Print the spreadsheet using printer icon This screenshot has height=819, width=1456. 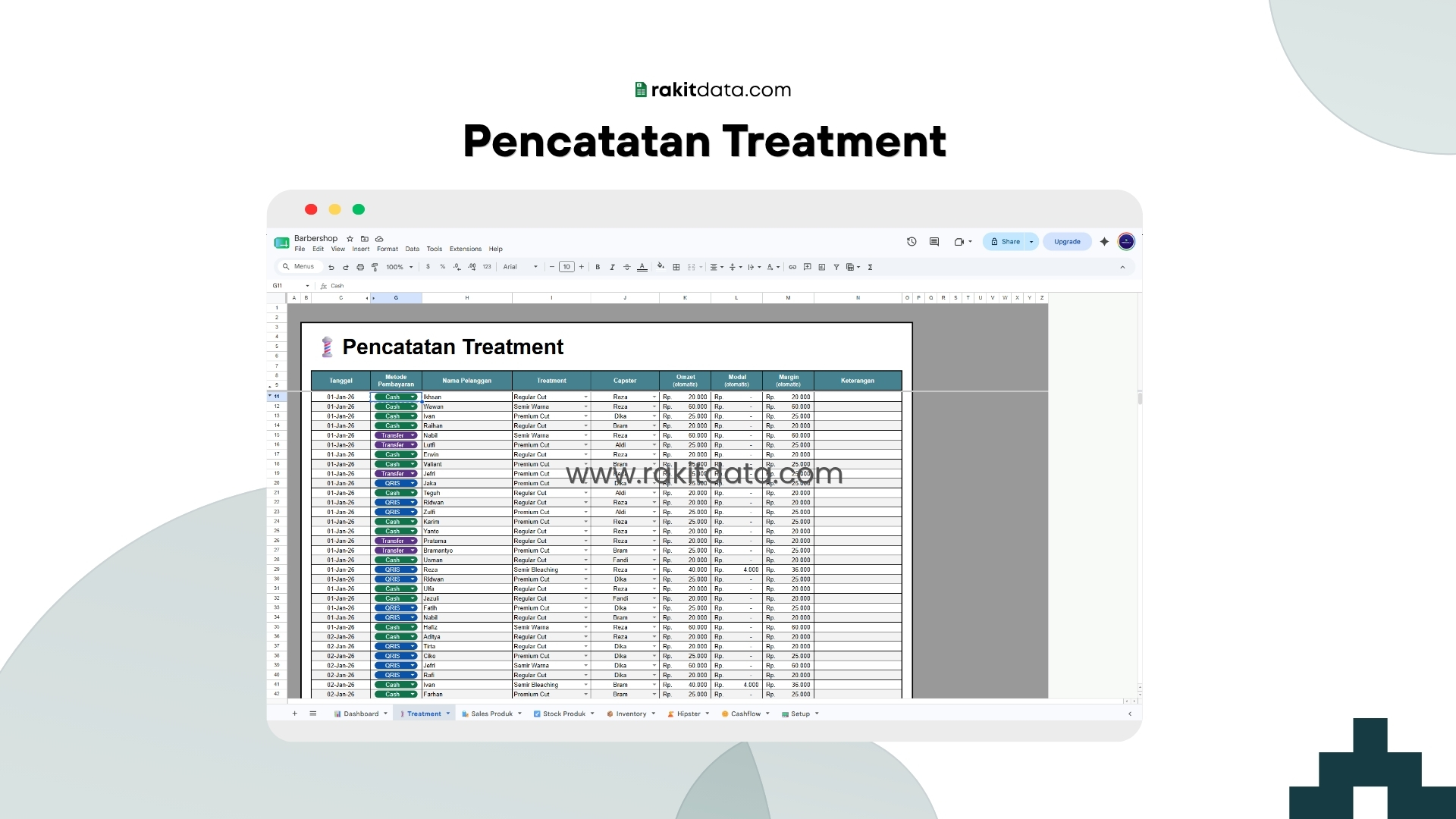pos(360,267)
